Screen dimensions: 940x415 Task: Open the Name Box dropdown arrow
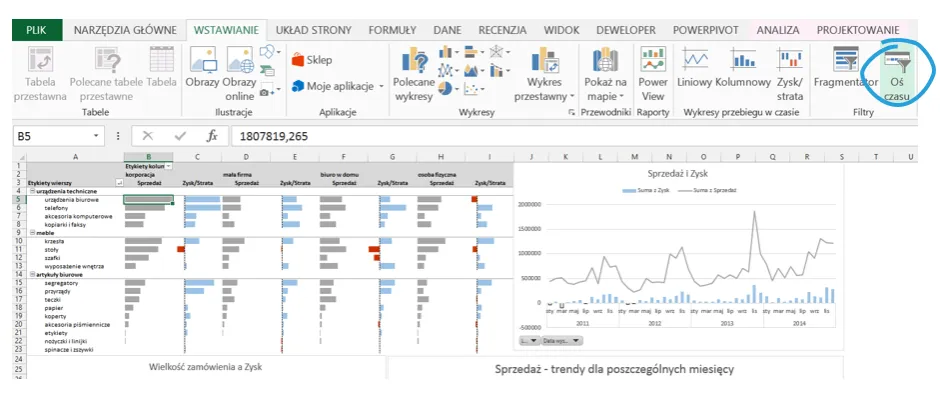(96, 137)
